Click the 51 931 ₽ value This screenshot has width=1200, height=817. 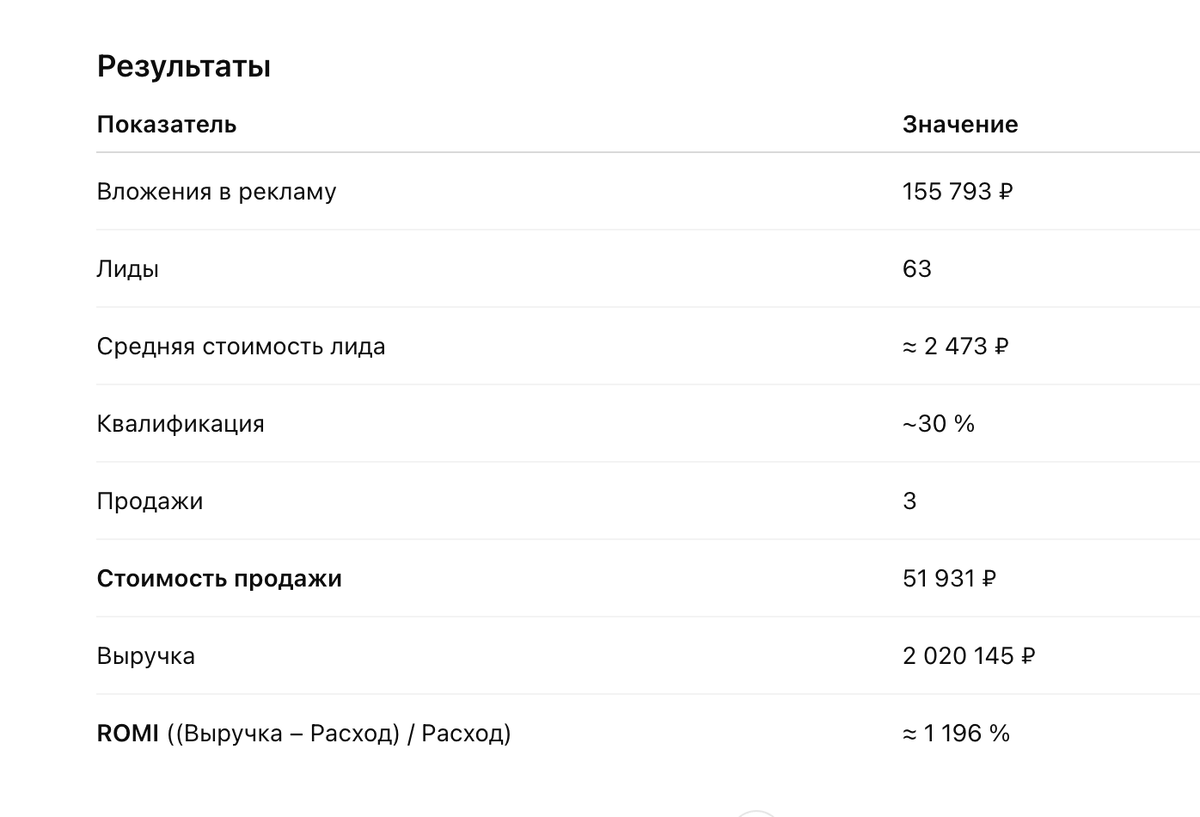tap(949, 579)
